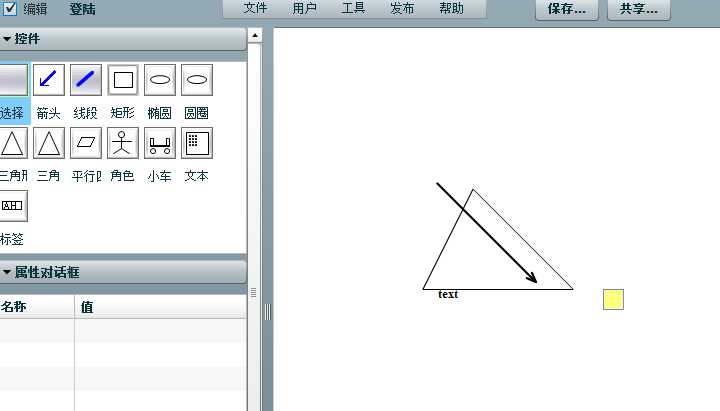Select the first 三角形 triangle tool
Screen dimensions: 720x411
(x=13, y=143)
